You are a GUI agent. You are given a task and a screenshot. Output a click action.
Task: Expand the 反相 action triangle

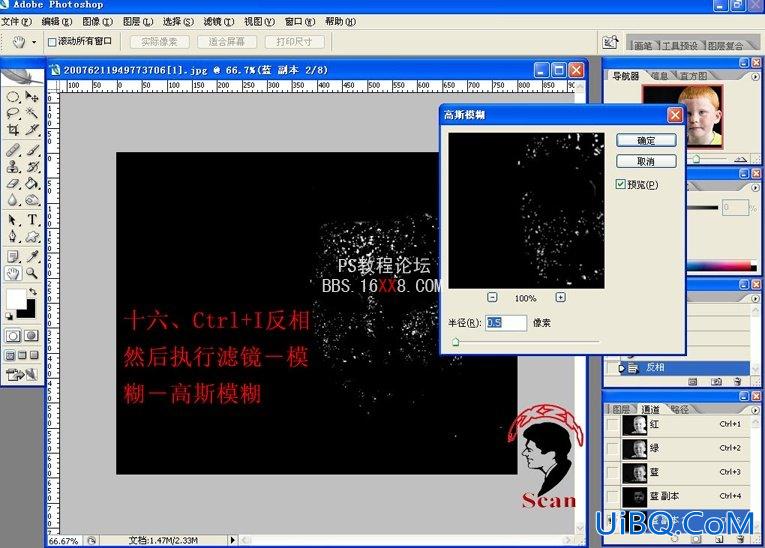622,368
